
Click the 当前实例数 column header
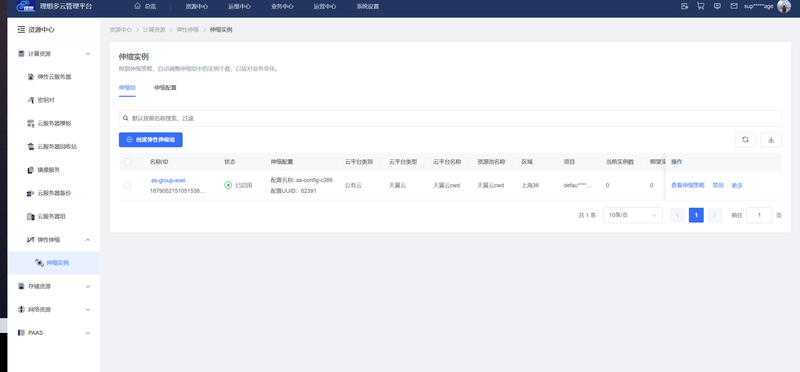(x=619, y=162)
